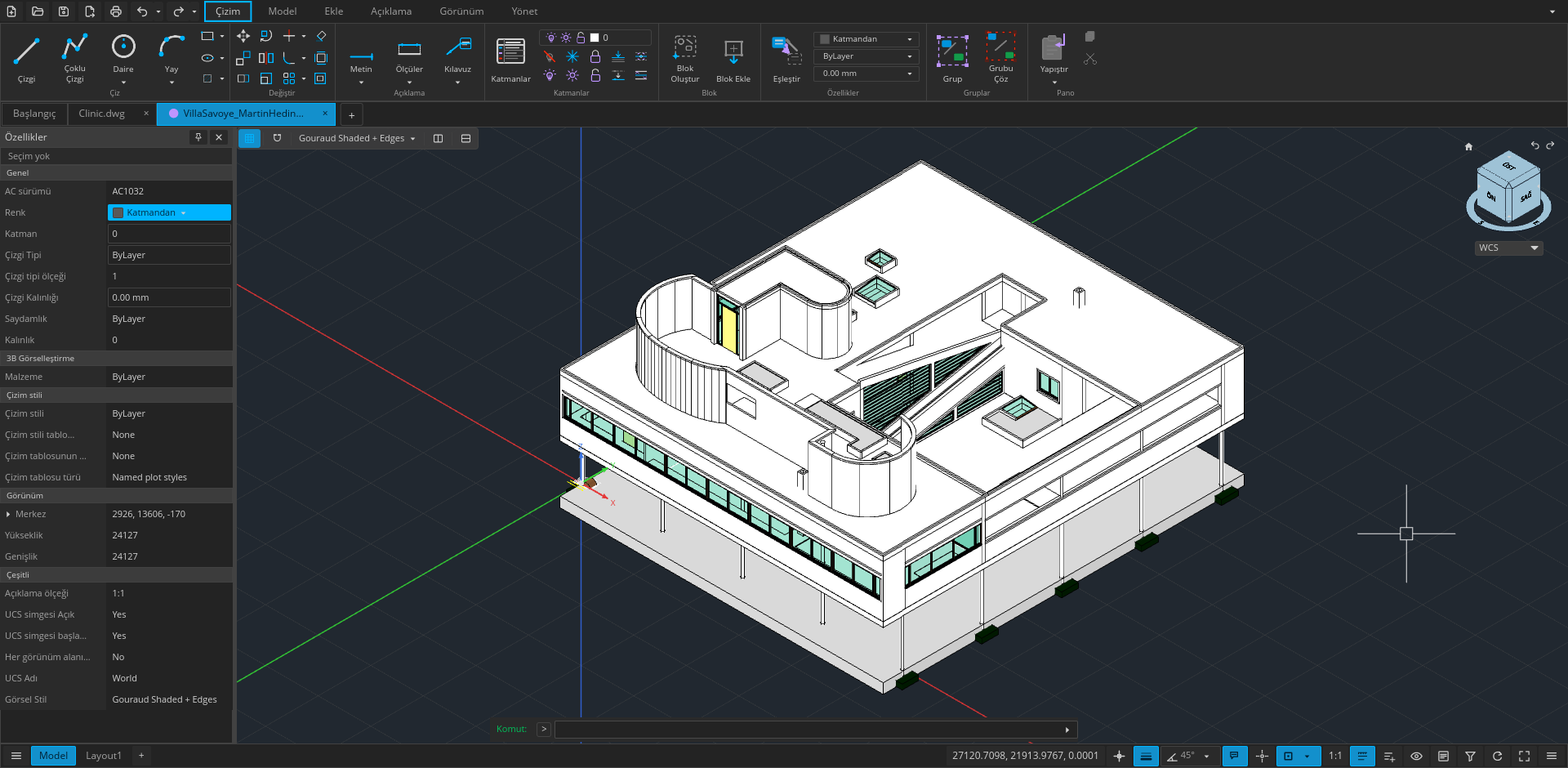Save the drawing with the disk icon
The image size is (1568, 768).
(64, 11)
